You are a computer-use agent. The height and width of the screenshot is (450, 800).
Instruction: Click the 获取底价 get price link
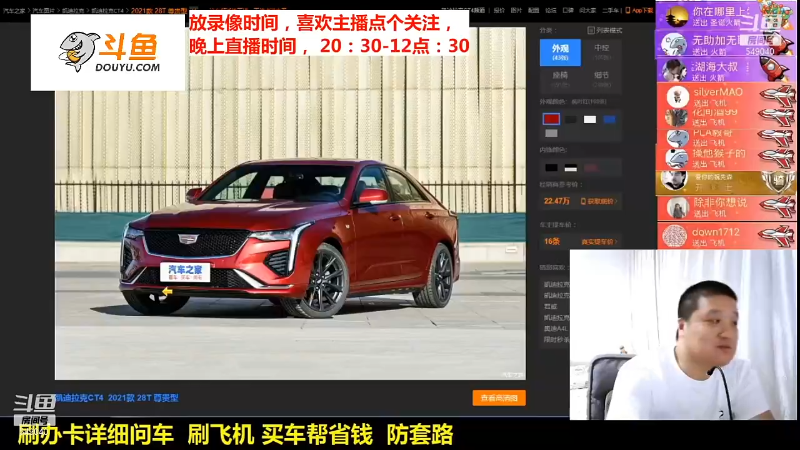(599, 202)
